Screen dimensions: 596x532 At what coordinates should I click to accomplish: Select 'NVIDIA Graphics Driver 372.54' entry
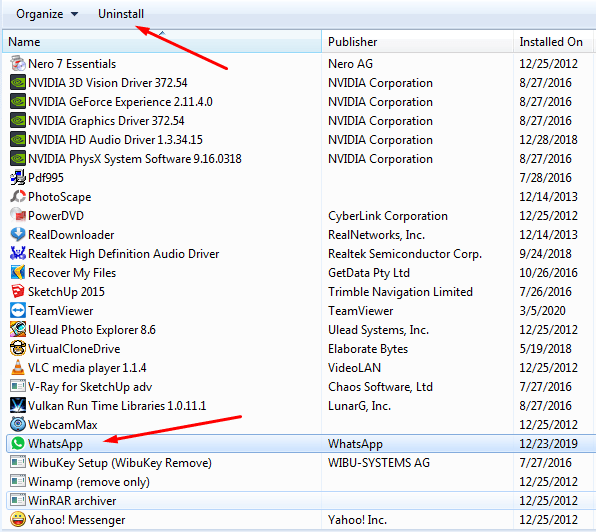[106, 121]
